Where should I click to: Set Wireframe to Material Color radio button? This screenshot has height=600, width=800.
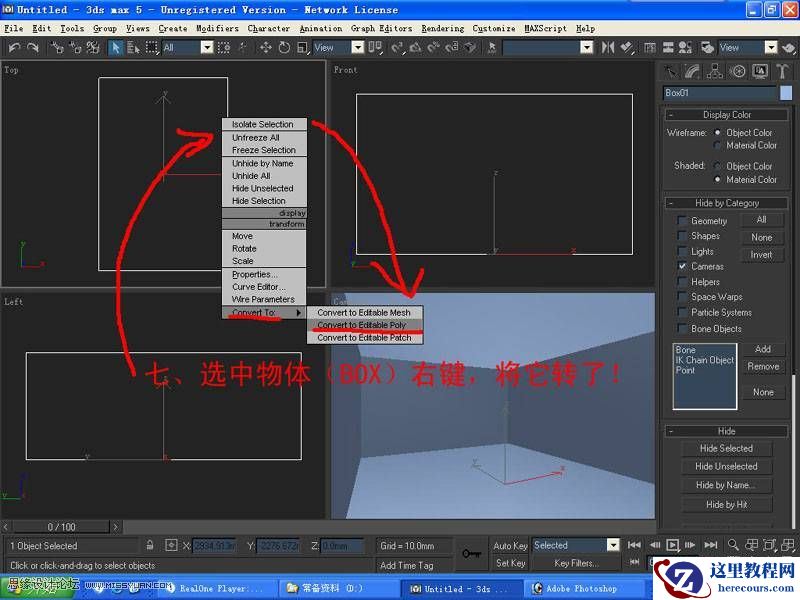[x=718, y=145]
